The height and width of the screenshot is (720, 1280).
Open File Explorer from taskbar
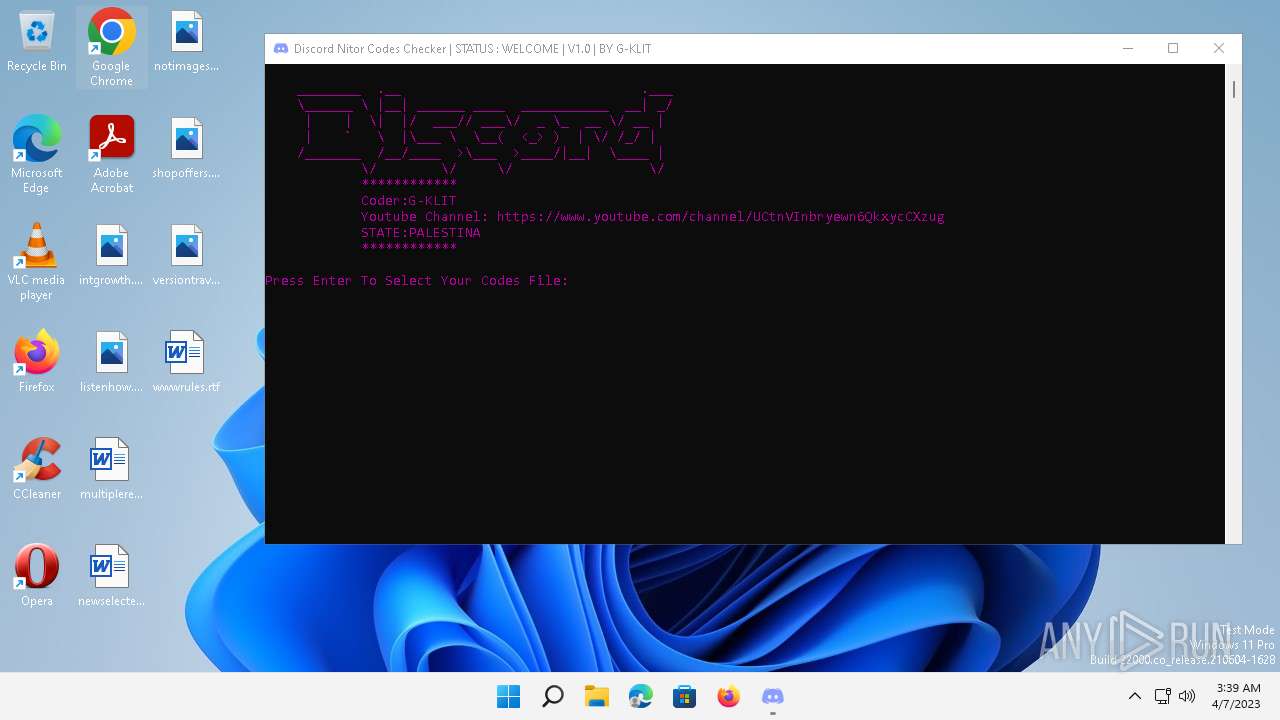coord(597,696)
